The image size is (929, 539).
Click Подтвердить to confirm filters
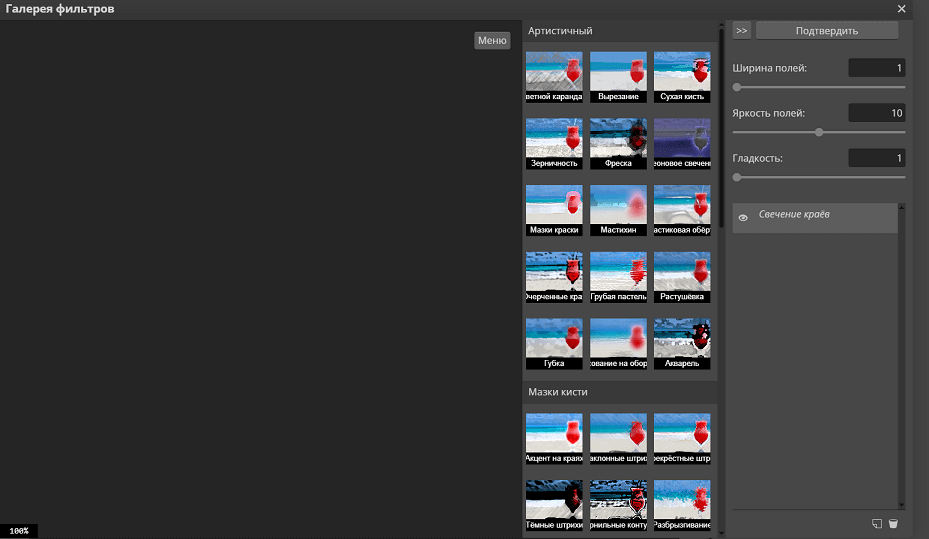827,31
